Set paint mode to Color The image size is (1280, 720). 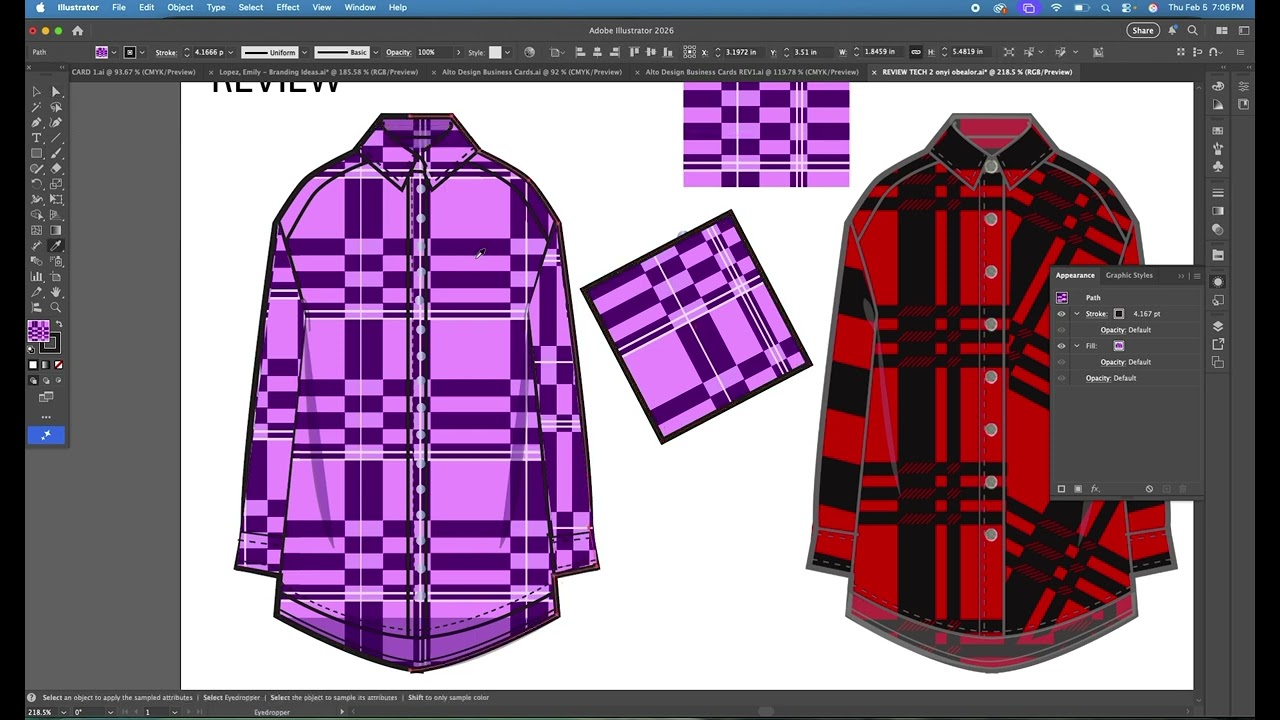click(x=33, y=365)
